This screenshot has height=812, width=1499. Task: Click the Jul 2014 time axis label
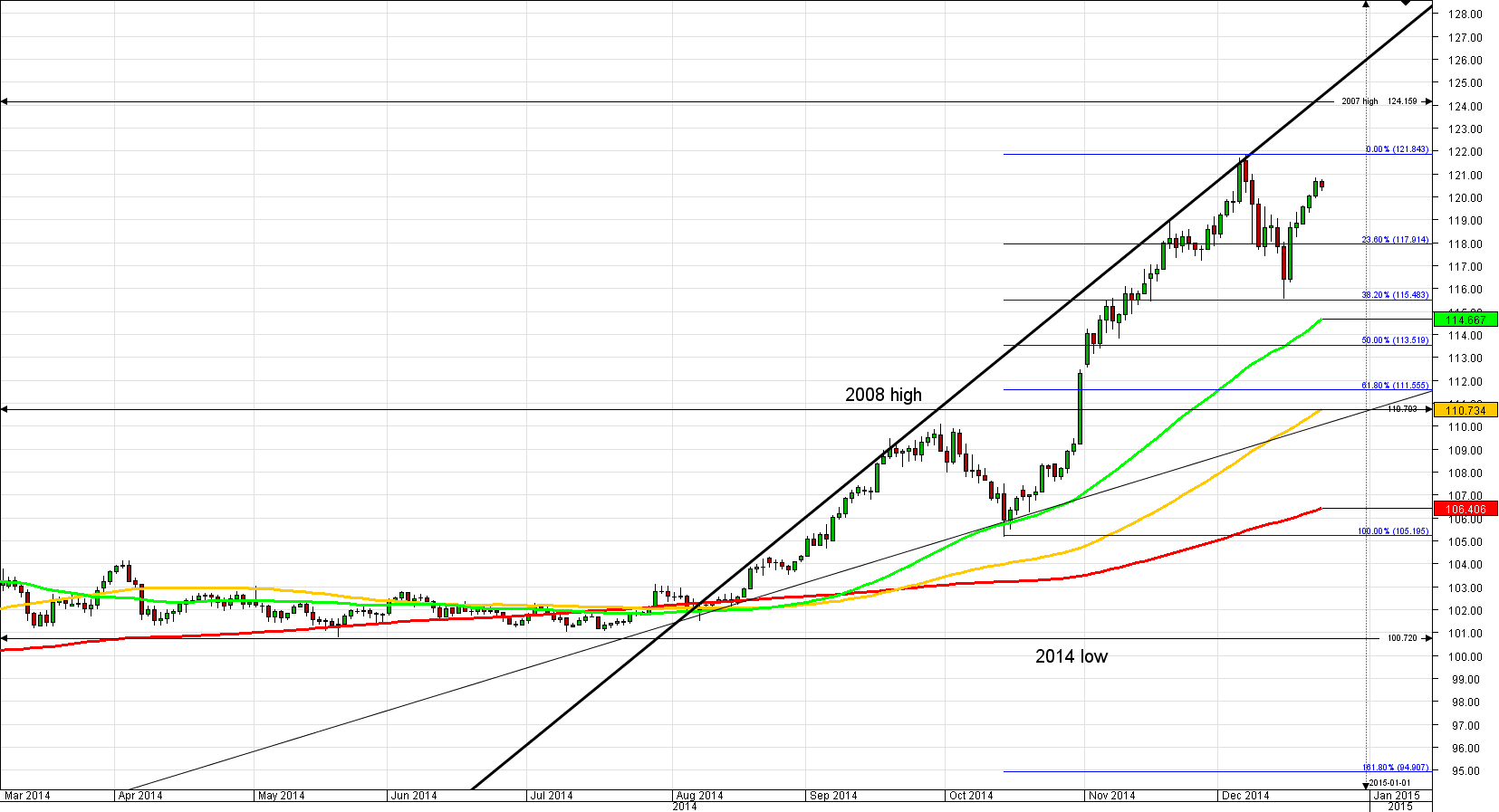coord(552,796)
